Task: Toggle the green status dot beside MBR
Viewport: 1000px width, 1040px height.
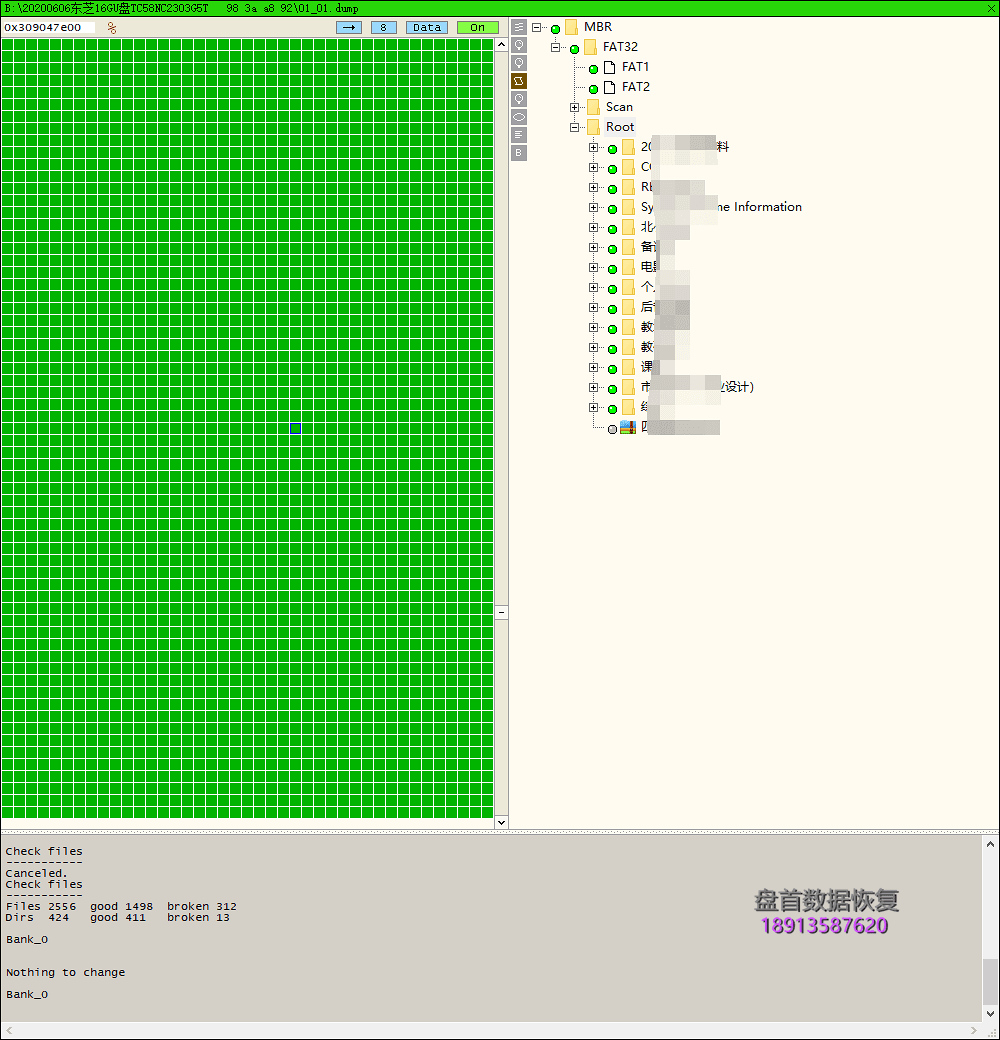Action: pos(556,29)
